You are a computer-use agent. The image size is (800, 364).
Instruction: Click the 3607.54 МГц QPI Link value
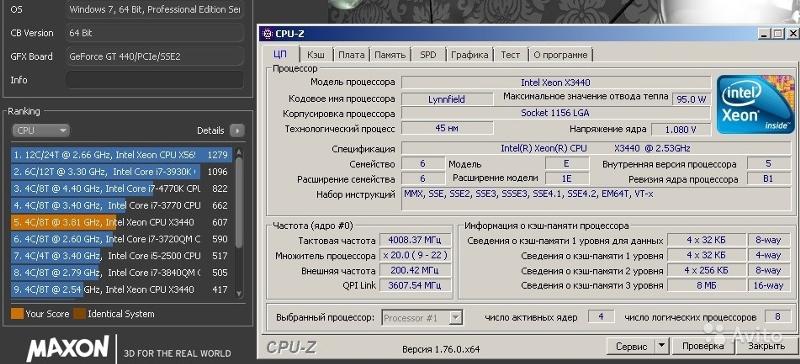[415, 285]
